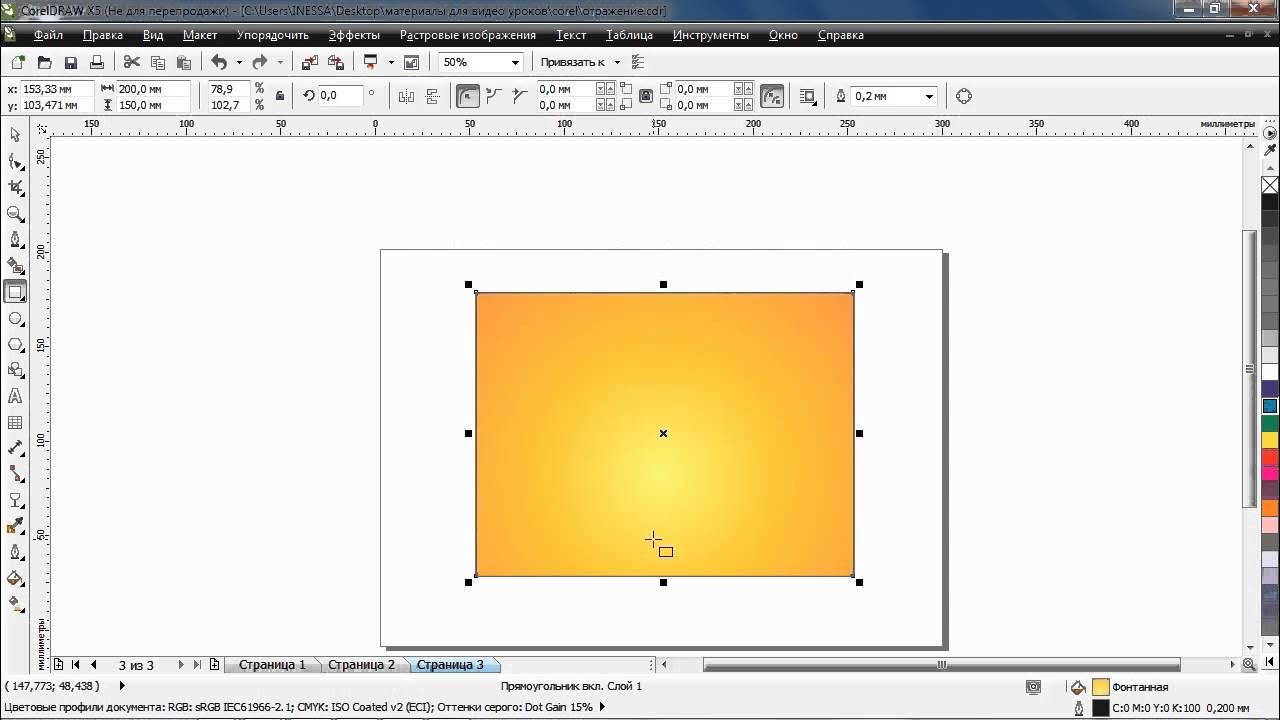This screenshot has width=1280, height=720.
Task: Undo the last action
Action: click(x=219, y=62)
